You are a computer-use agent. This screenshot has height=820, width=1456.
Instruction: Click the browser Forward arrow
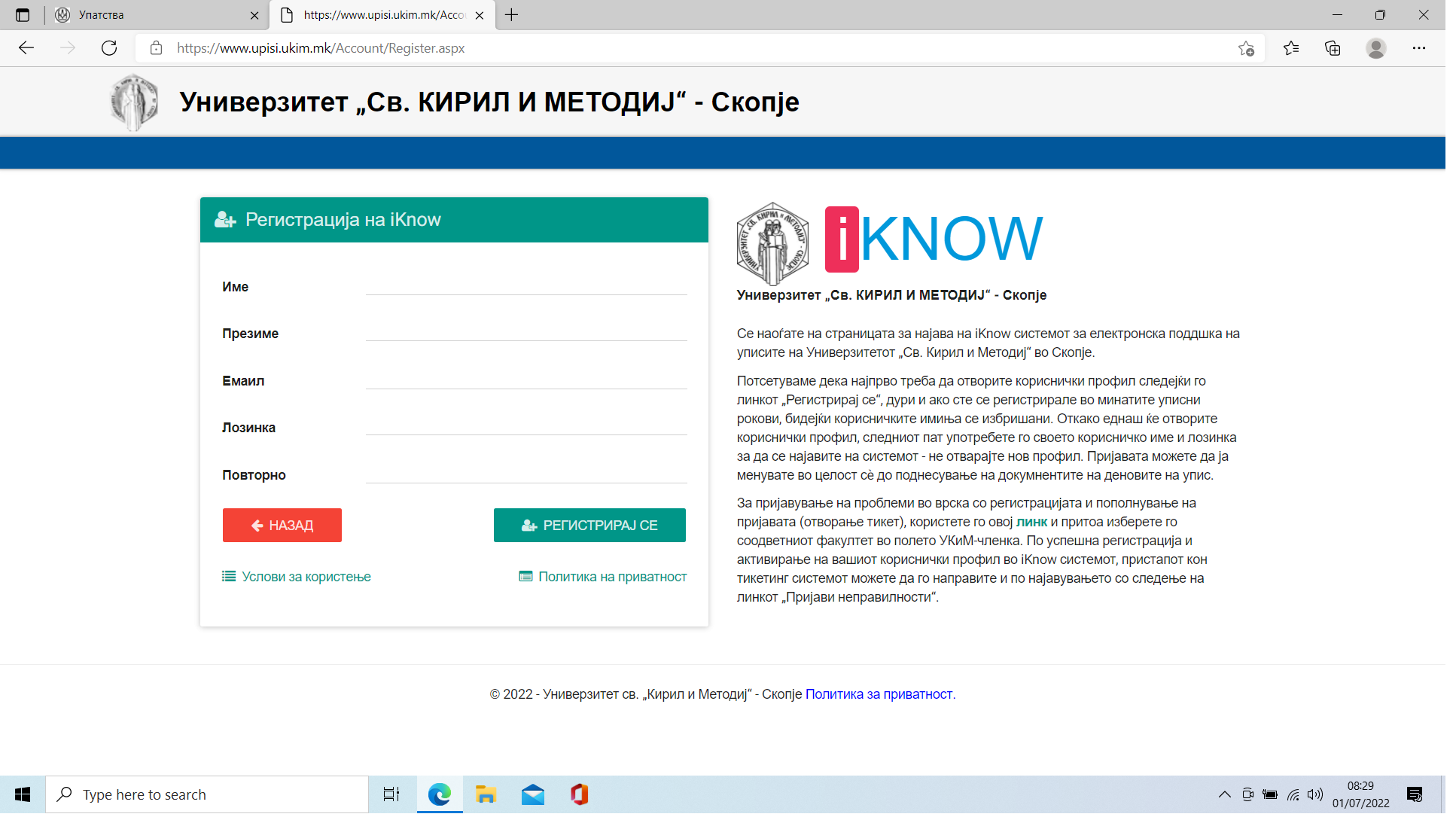(x=68, y=48)
